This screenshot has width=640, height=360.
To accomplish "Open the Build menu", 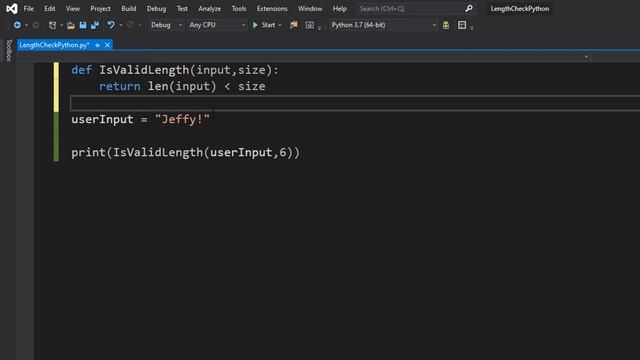I will tap(129, 9).
